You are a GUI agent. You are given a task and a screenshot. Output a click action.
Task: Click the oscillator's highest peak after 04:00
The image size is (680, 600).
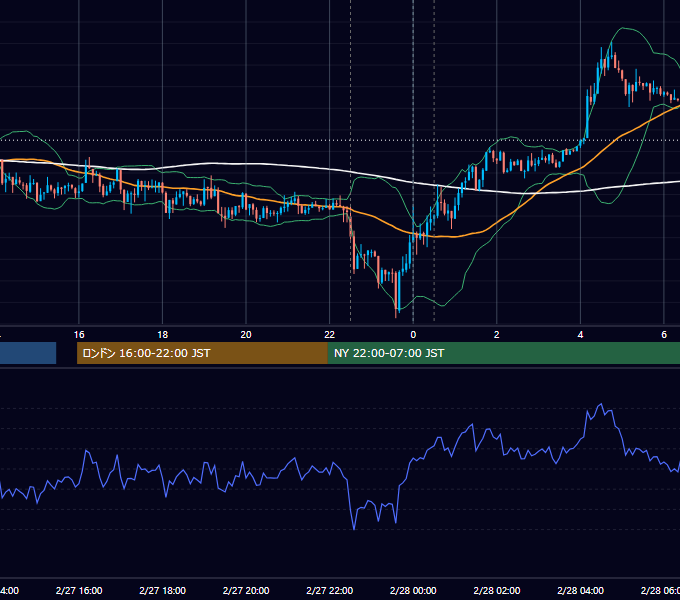601,404
